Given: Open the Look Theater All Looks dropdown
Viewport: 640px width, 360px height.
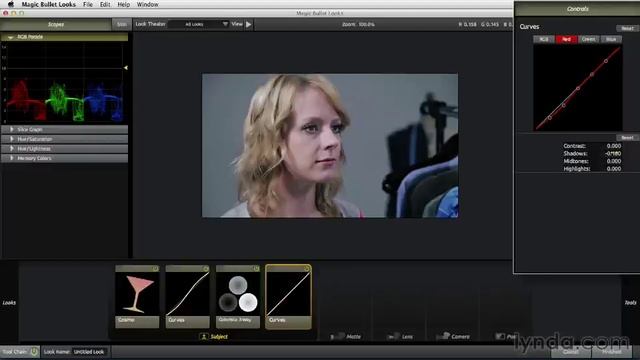Looking at the screenshot, I should tap(198, 24).
